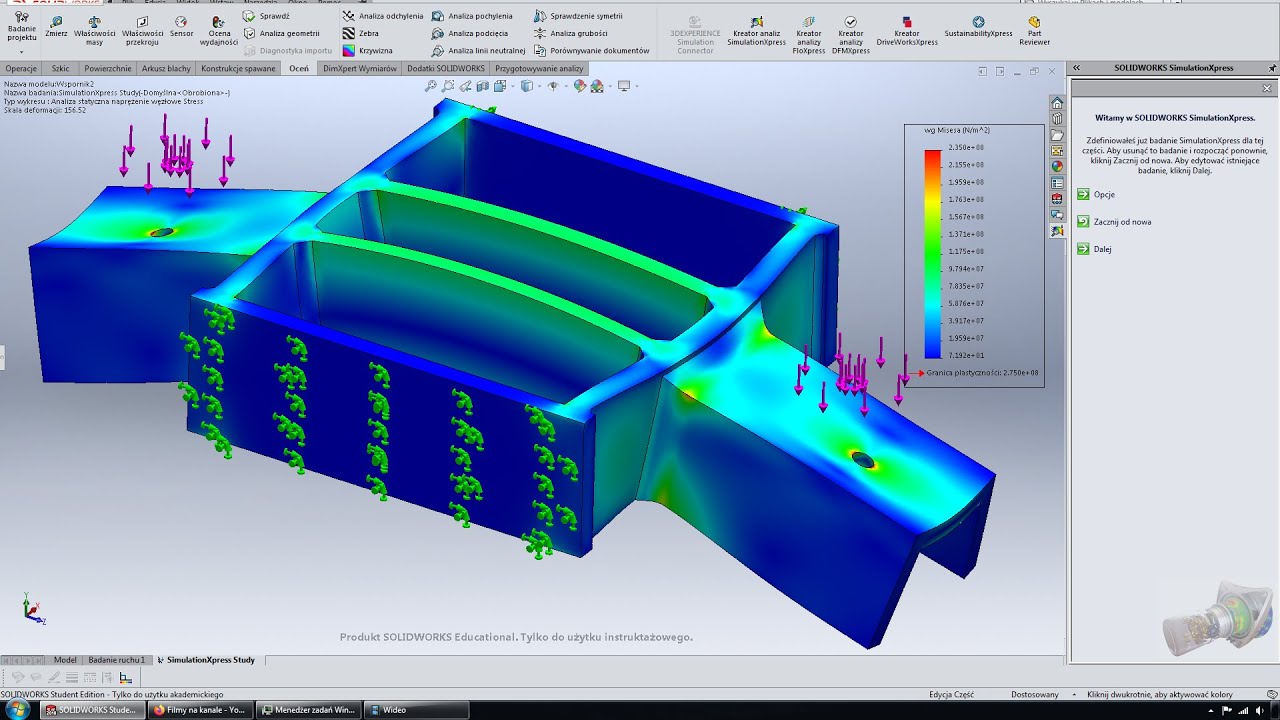Switch to Badanie ruchu 1 tab
1280x720 pixels.
point(117,660)
